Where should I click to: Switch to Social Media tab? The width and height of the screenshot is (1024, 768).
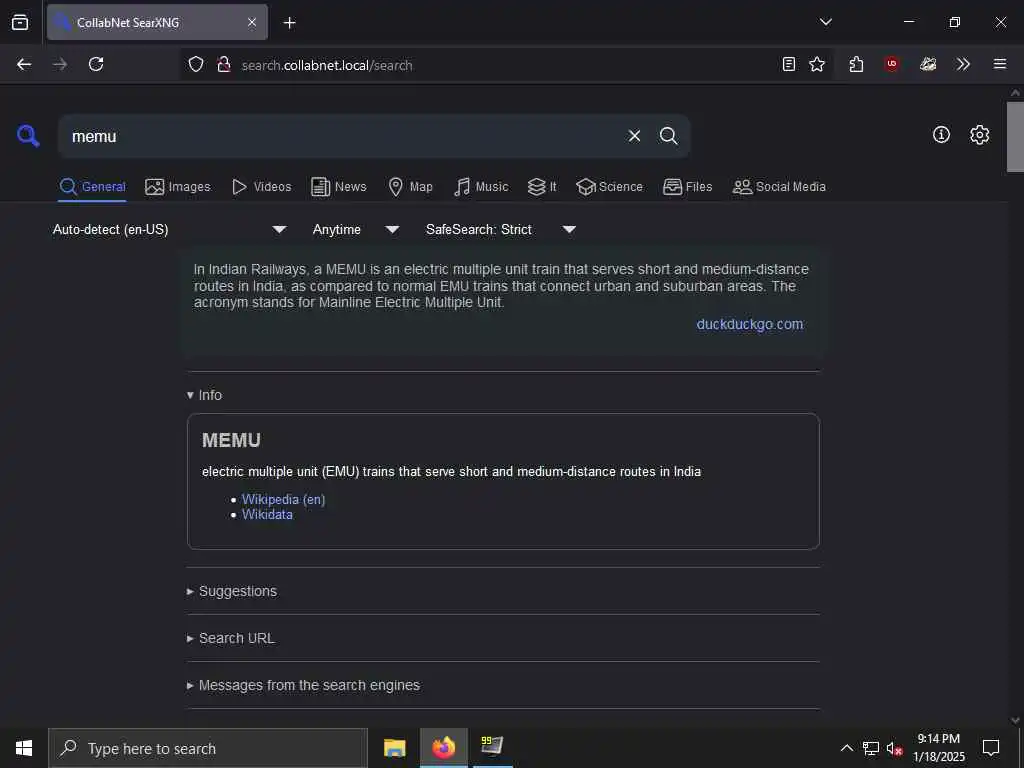click(x=779, y=187)
